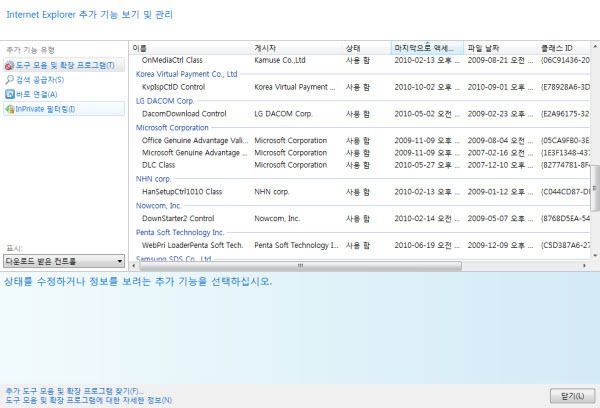Image resolution: width=600 pixels, height=408 pixels.
Task: Select the DLC Class row
Action: coord(360,165)
